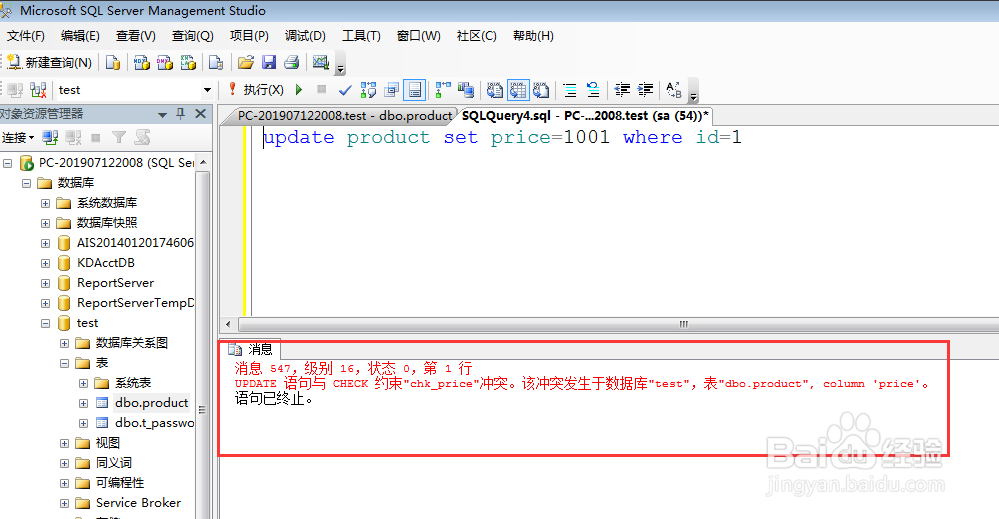This screenshot has height=519, width=999.
Task: Toggle the IntelliSense enabled icon
Action: (x=415, y=90)
